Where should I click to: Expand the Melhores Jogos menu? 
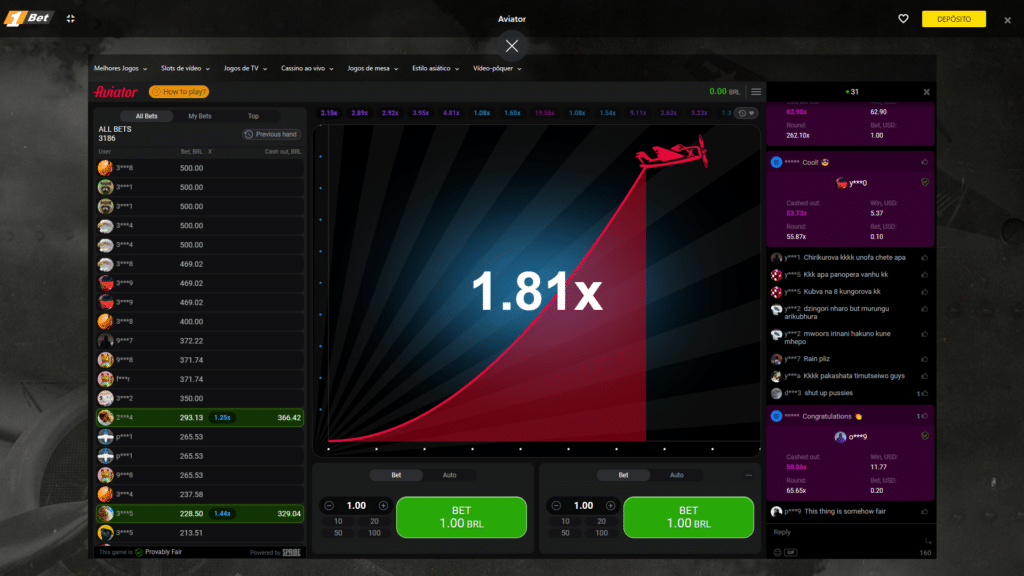click(120, 69)
